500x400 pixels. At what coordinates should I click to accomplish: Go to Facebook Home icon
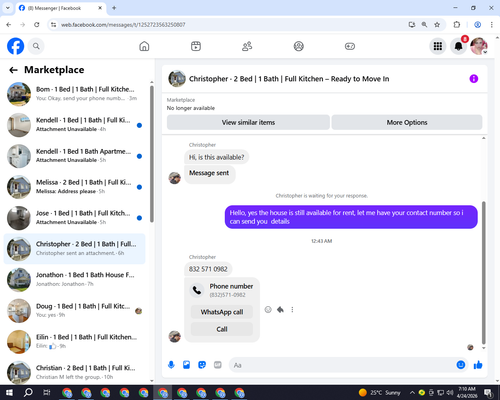point(144,46)
